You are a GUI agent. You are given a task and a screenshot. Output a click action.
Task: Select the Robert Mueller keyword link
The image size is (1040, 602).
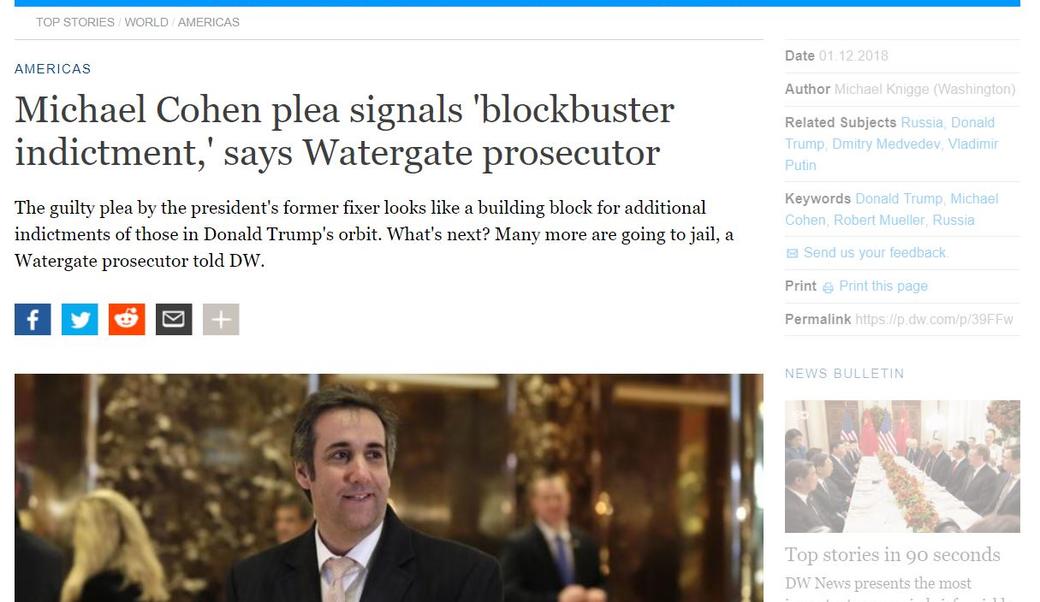(878, 220)
